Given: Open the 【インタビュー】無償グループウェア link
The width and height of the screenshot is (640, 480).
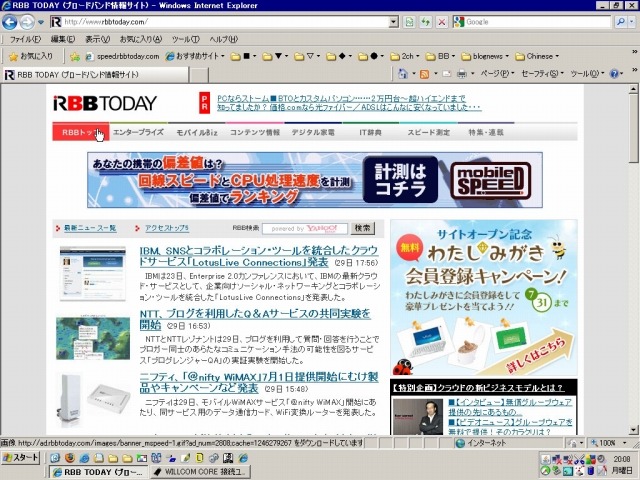Looking at the screenshot, I should [510, 407].
